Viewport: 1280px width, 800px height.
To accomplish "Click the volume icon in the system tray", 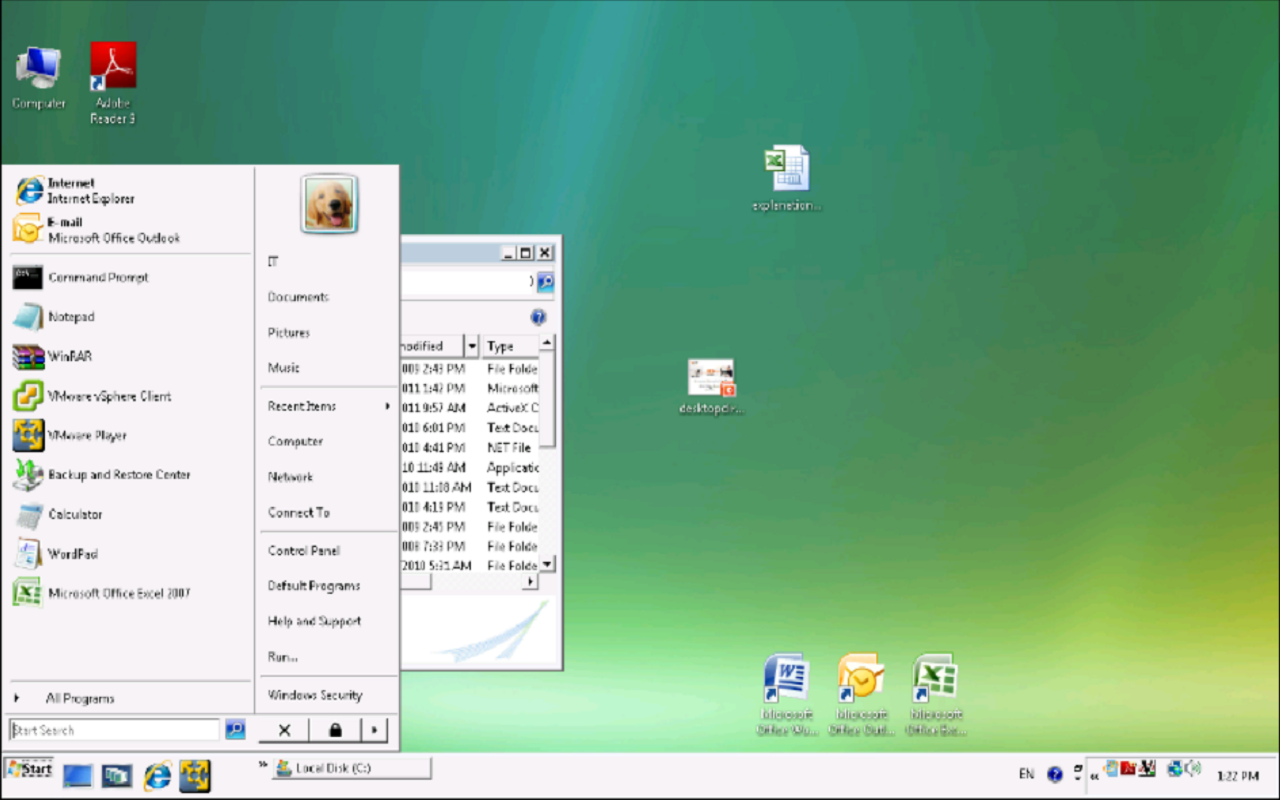I will 1191,770.
